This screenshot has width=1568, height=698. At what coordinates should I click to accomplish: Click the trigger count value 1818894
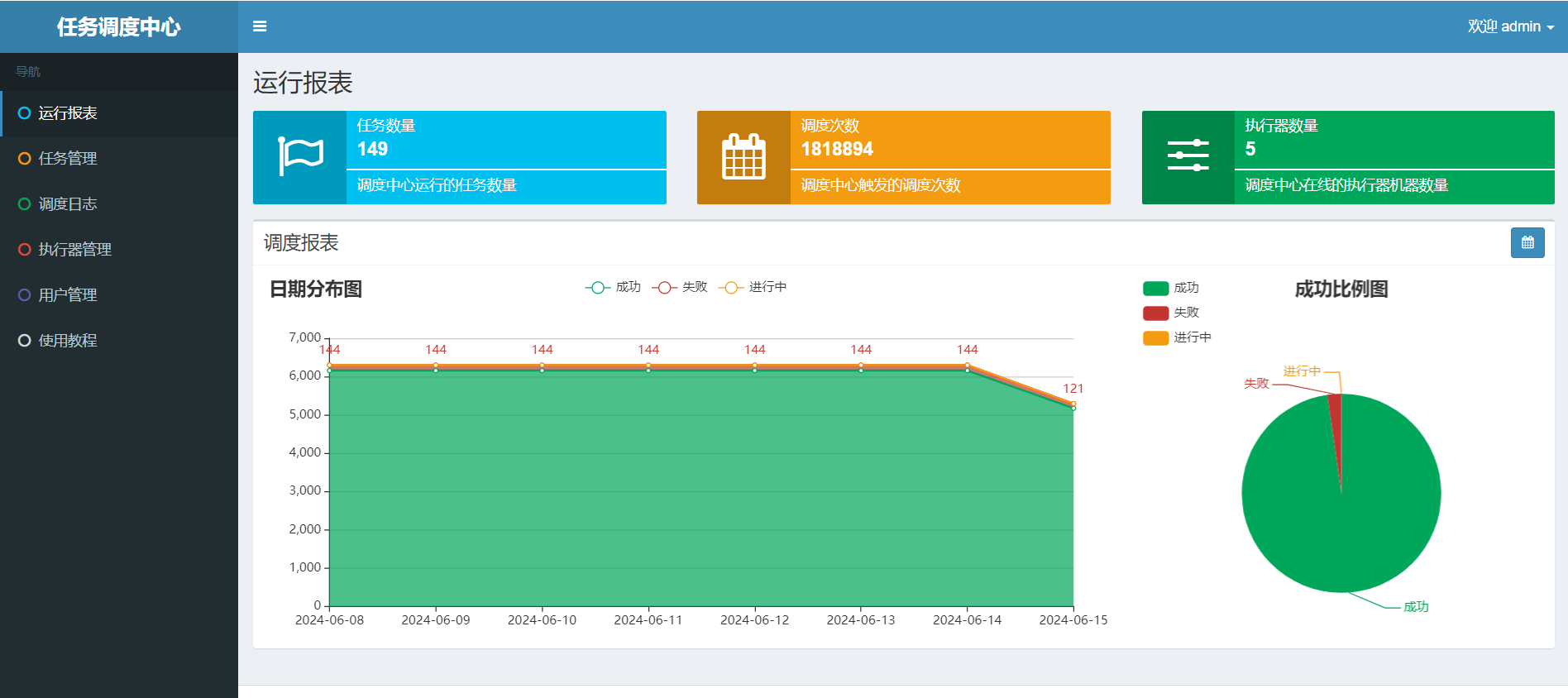[x=837, y=149]
